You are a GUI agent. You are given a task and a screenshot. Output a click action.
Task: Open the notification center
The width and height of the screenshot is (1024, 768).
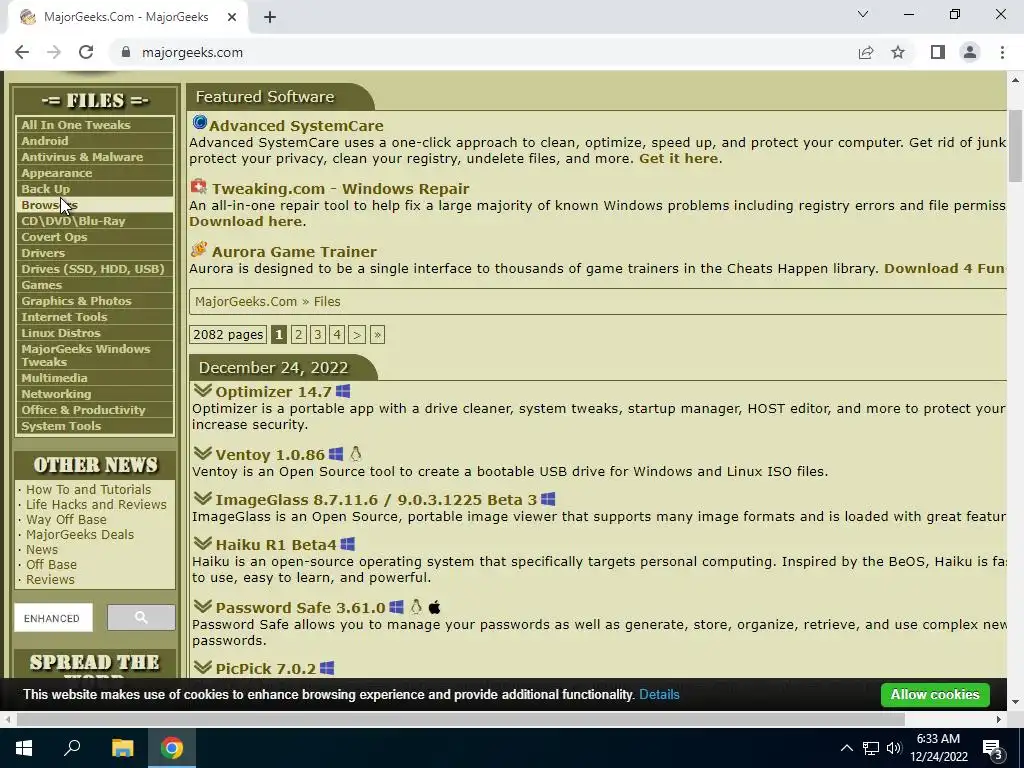tap(993, 748)
